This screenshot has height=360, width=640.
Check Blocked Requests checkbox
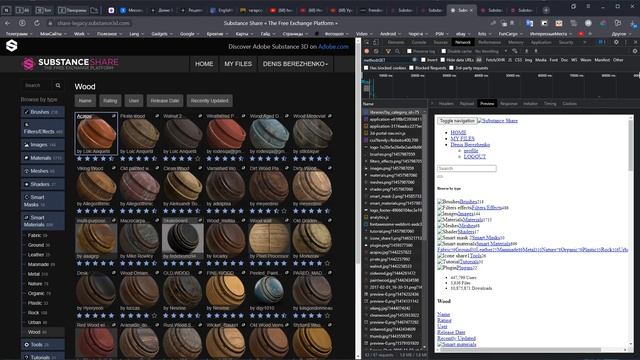tap(411, 68)
